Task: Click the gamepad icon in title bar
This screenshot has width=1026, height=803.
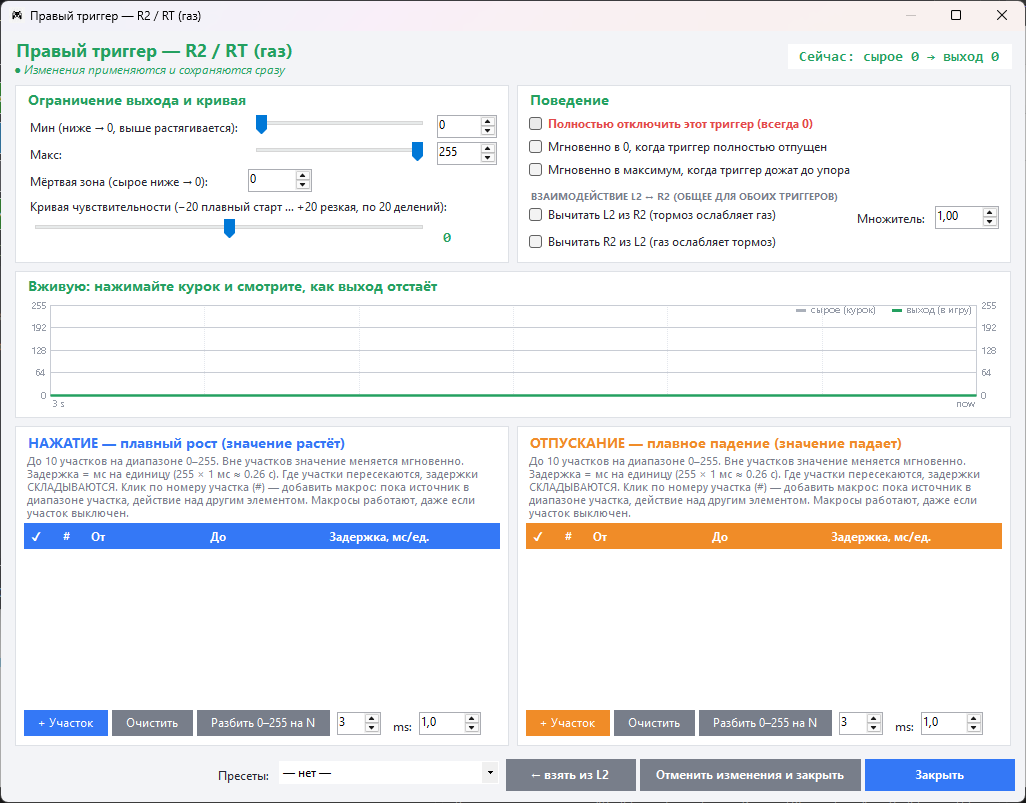Action: click(17, 15)
